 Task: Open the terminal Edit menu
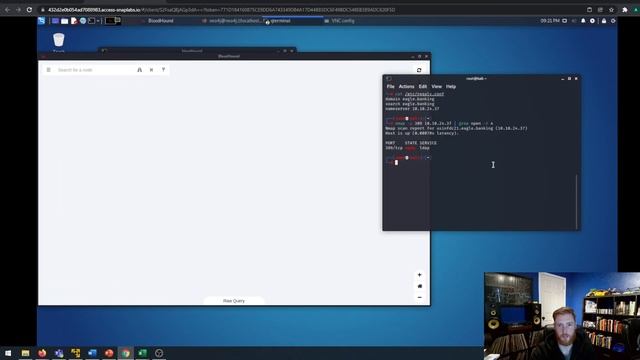(423, 87)
